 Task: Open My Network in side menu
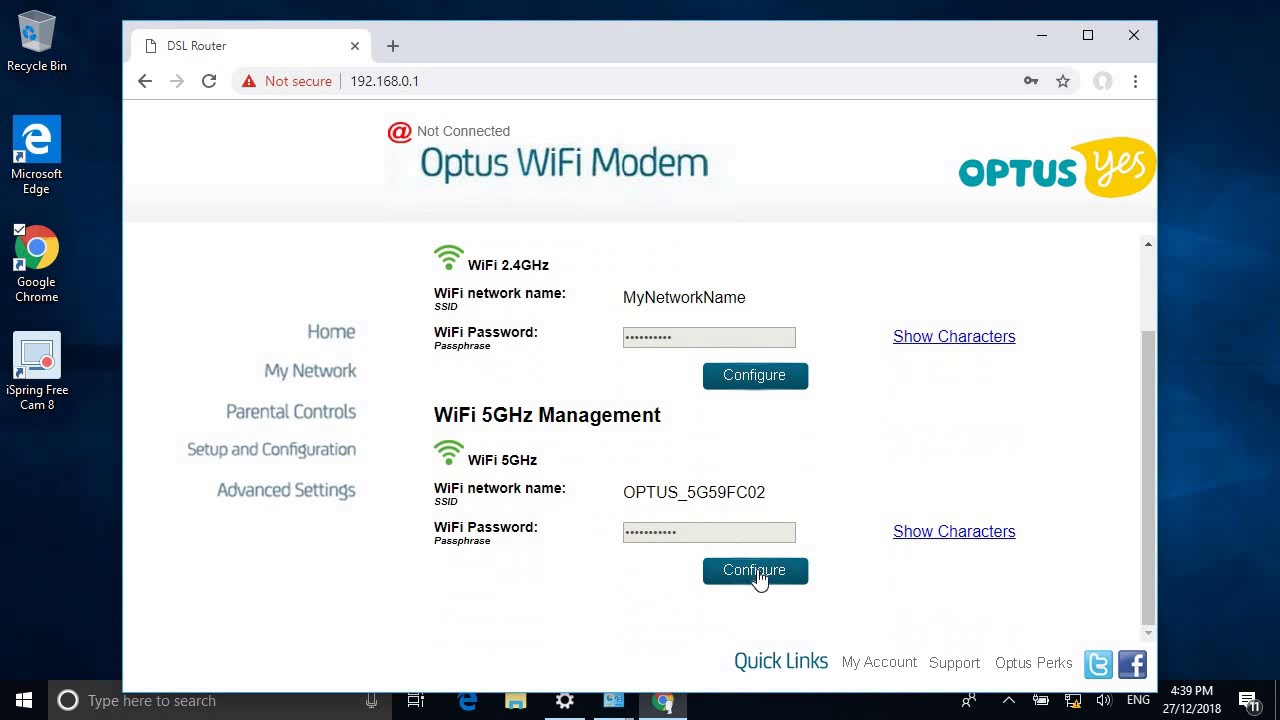pyautogui.click(x=310, y=371)
